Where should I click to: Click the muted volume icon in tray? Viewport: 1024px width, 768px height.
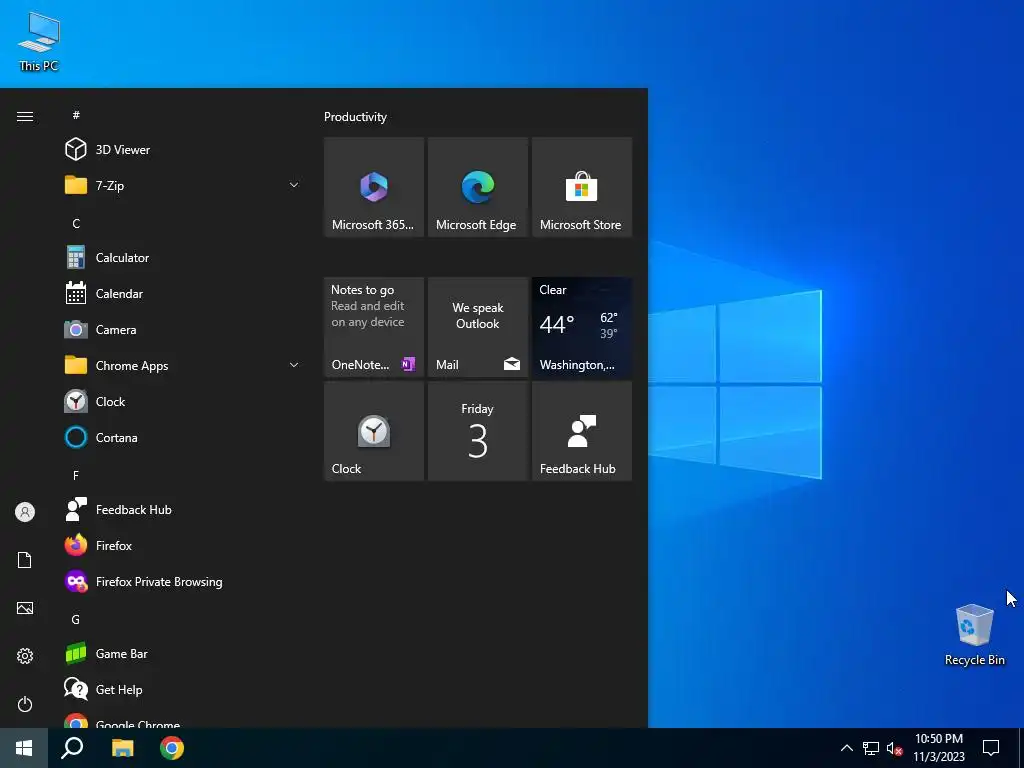coord(894,748)
